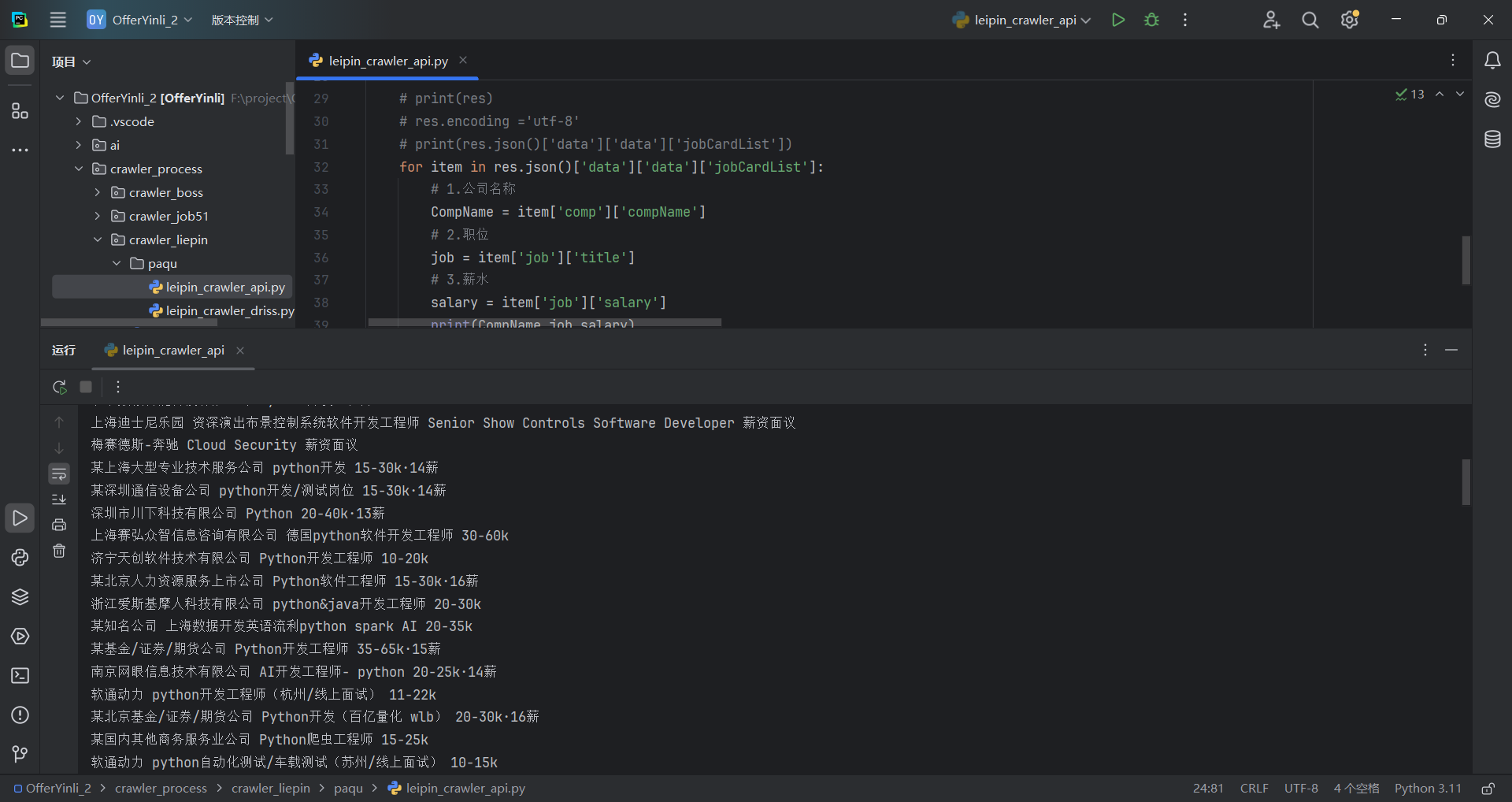Viewport: 1512px width, 802px height.
Task: Open the Python Console tool window
Action: (20, 558)
